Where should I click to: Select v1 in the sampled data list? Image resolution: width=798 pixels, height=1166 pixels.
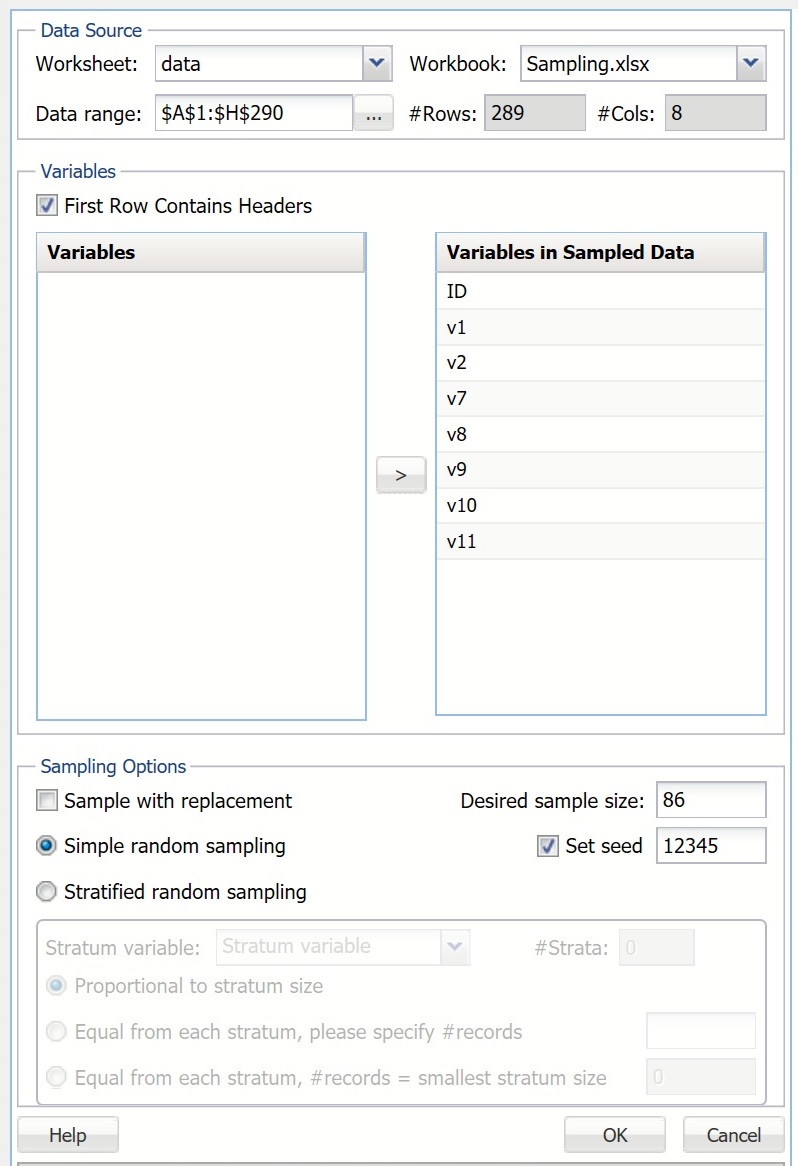pyautogui.click(x=600, y=328)
